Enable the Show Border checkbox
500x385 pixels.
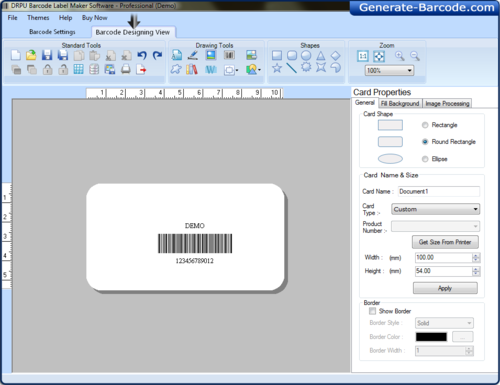pos(372,311)
